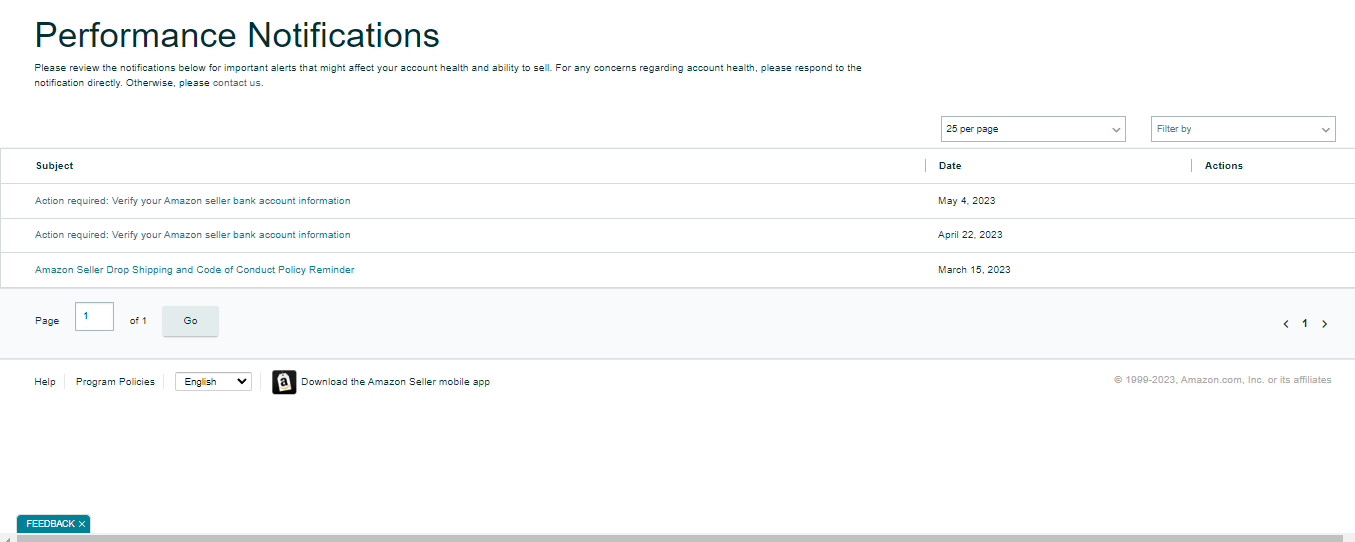The height and width of the screenshot is (542, 1355).
Task: Click the Actions column header
Action: point(1224,166)
